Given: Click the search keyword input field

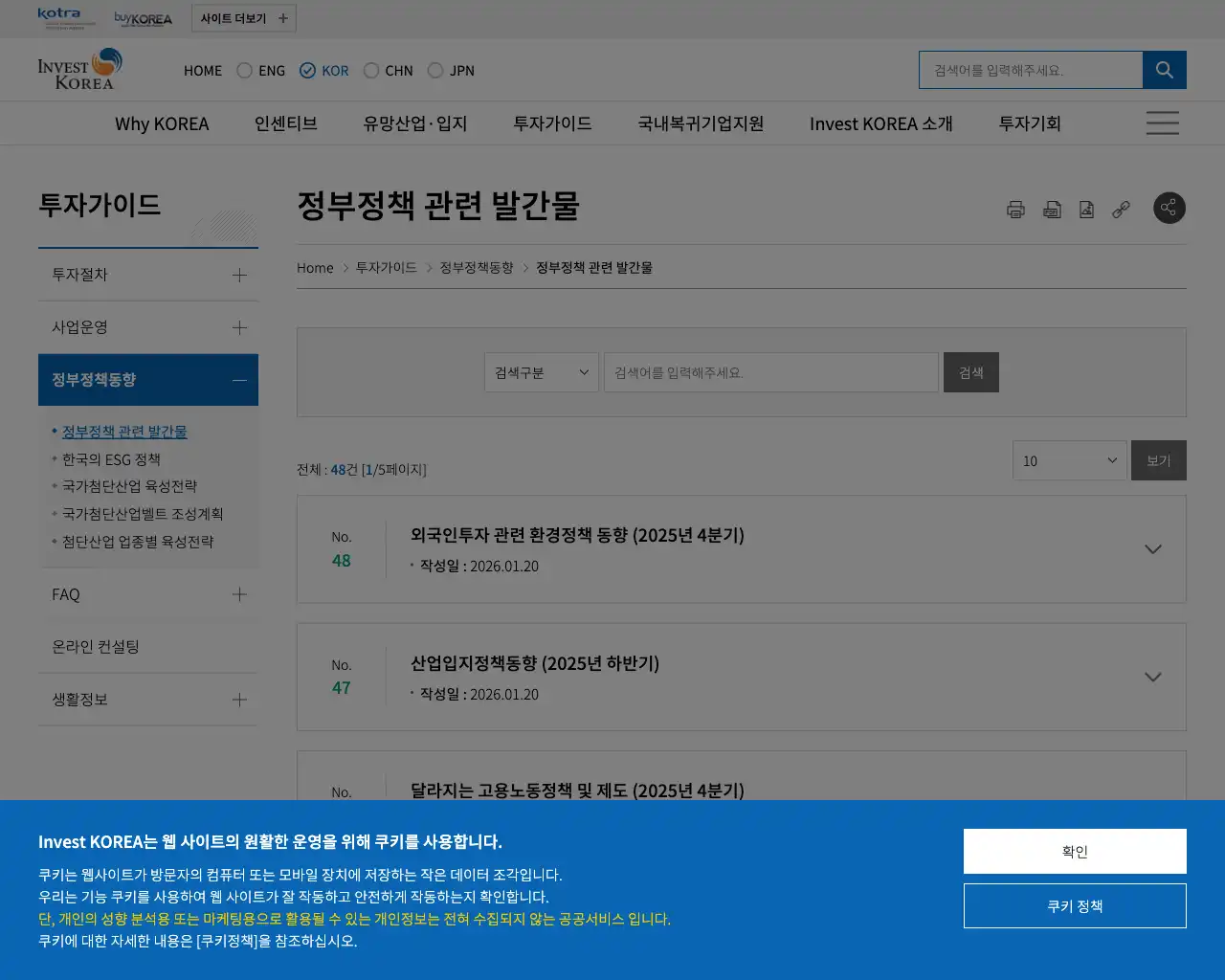Looking at the screenshot, I should [770, 372].
